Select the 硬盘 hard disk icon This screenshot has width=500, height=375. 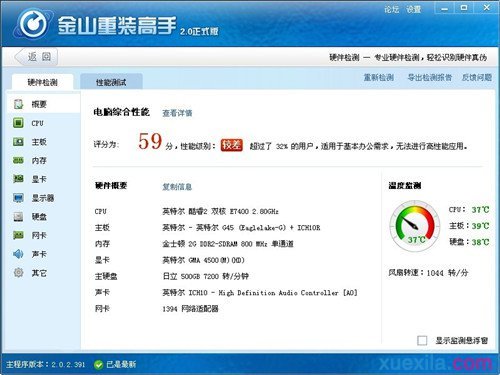[x=18, y=217]
